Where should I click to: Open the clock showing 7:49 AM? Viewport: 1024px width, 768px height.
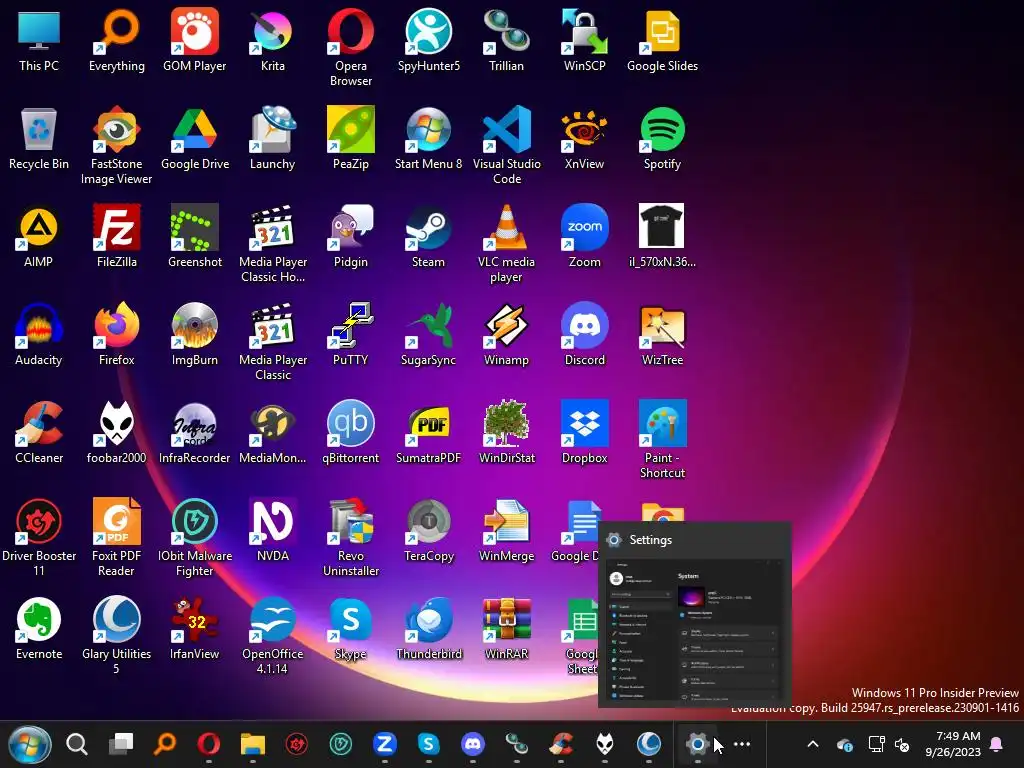[x=953, y=744]
